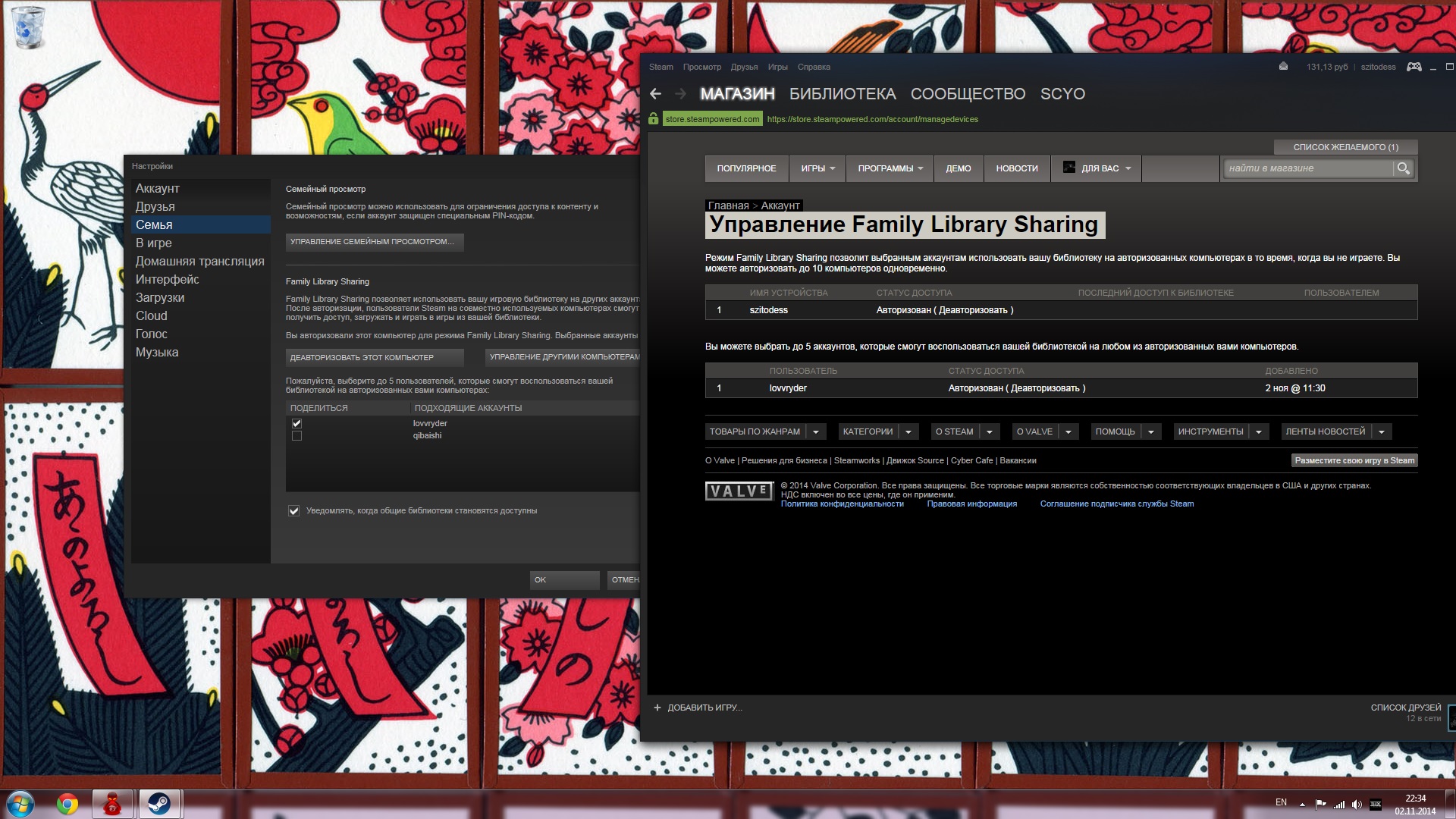The image size is (1456, 819).
Task: Click the szitodess account name in header
Action: click(1378, 67)
